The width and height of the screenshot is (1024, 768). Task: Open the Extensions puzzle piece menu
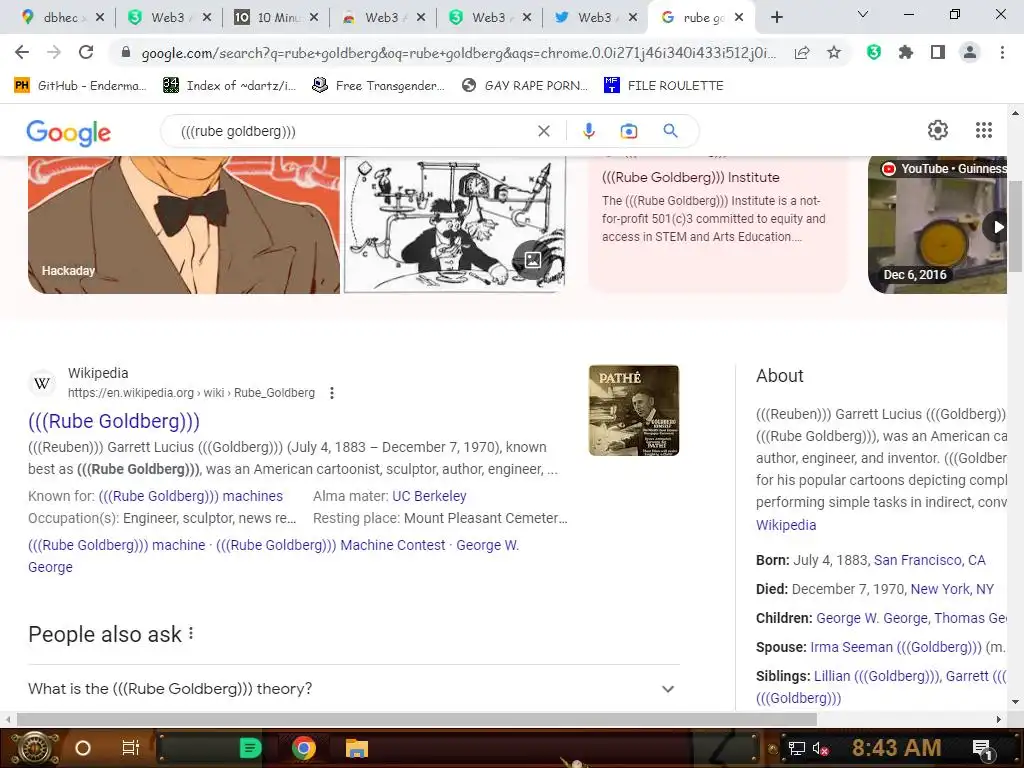(x=906, y=52)
